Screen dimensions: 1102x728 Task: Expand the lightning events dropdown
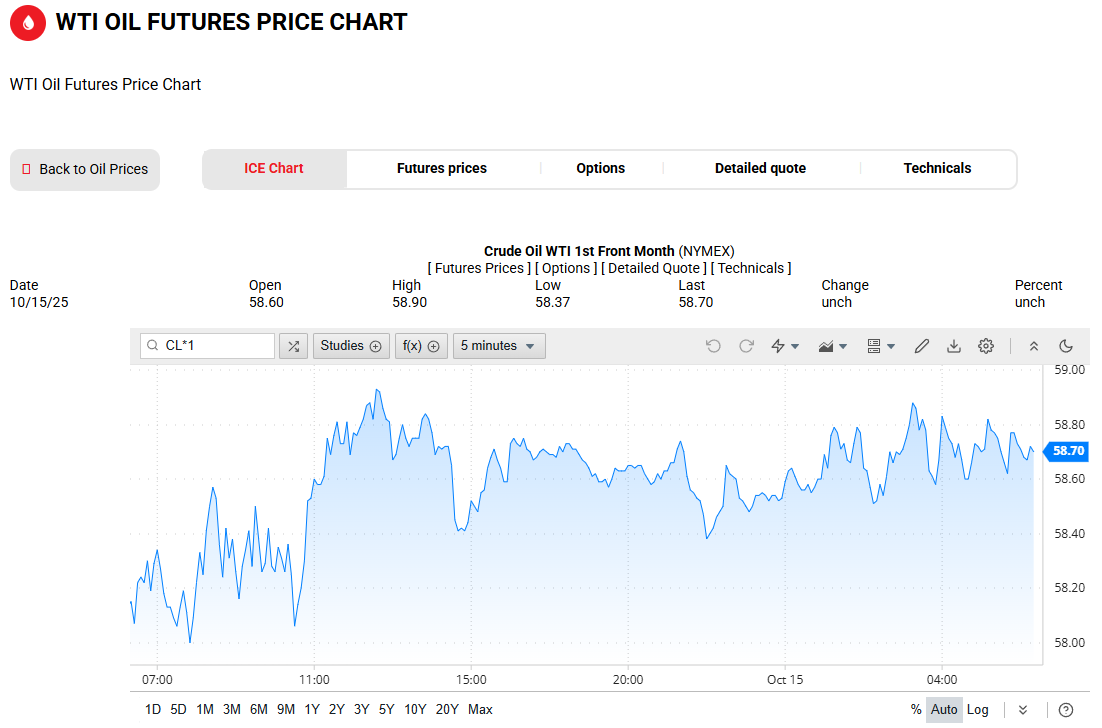click(x=785, y=346)
